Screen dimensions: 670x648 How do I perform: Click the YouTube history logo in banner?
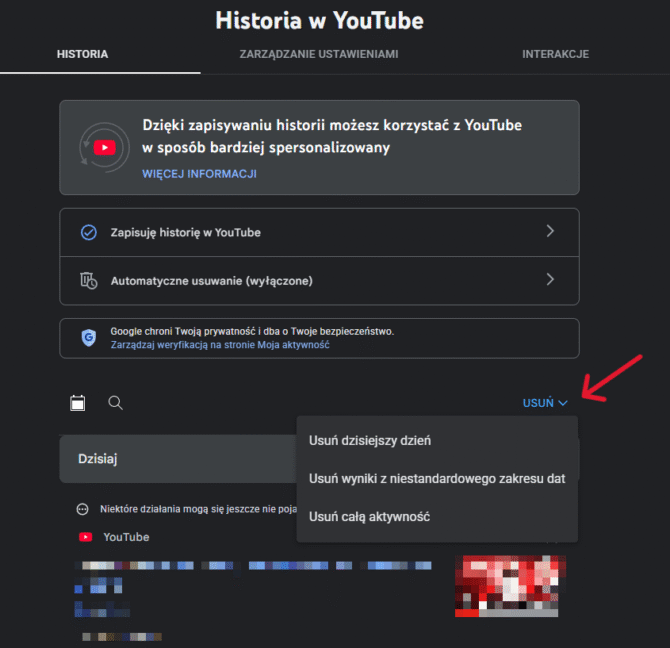(103, 147)
